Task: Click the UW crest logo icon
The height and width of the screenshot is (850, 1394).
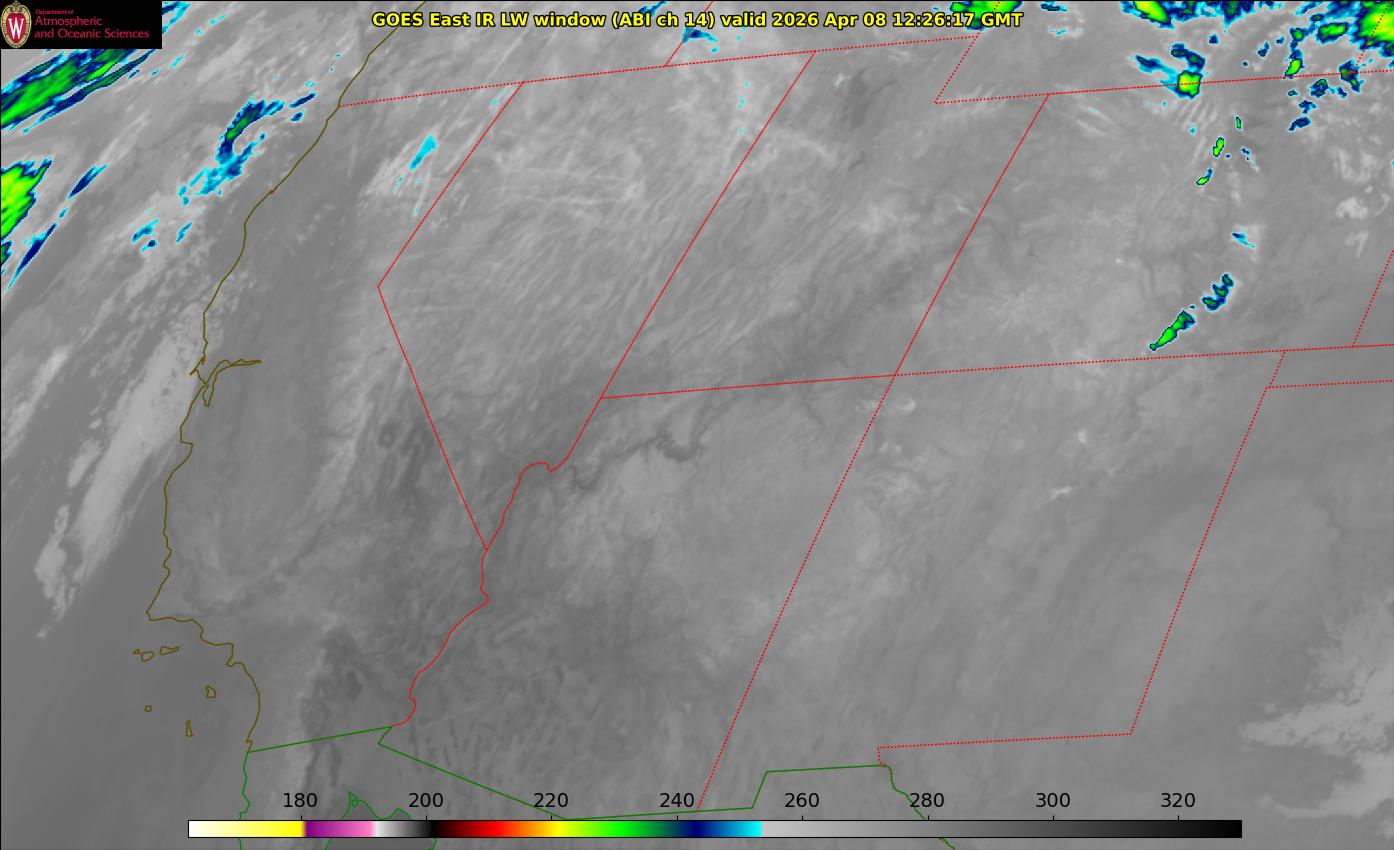Action: tap(17, 25)
